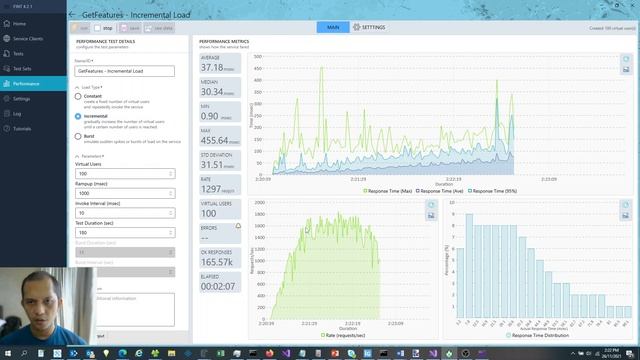The height and width of the screenshot is (360, 640).
Task: Select the Incremental load type
Action: (x=78, y=116)
